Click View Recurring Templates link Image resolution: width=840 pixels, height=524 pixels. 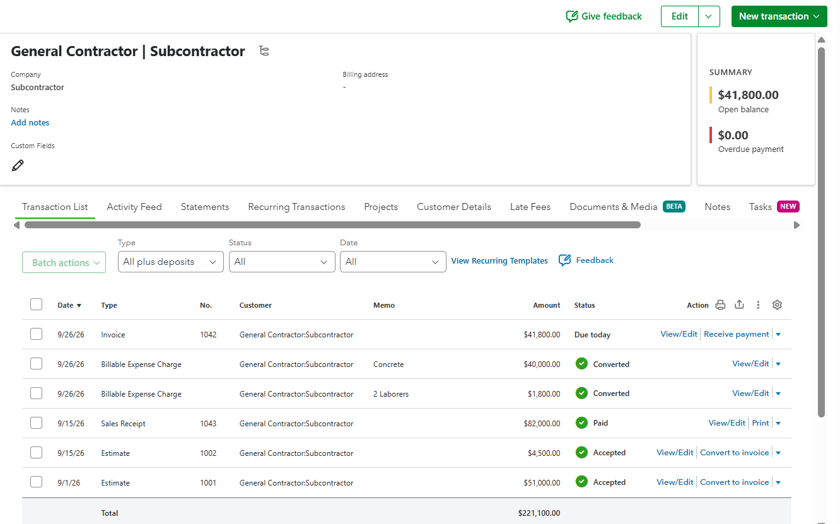tap(499, 261)
